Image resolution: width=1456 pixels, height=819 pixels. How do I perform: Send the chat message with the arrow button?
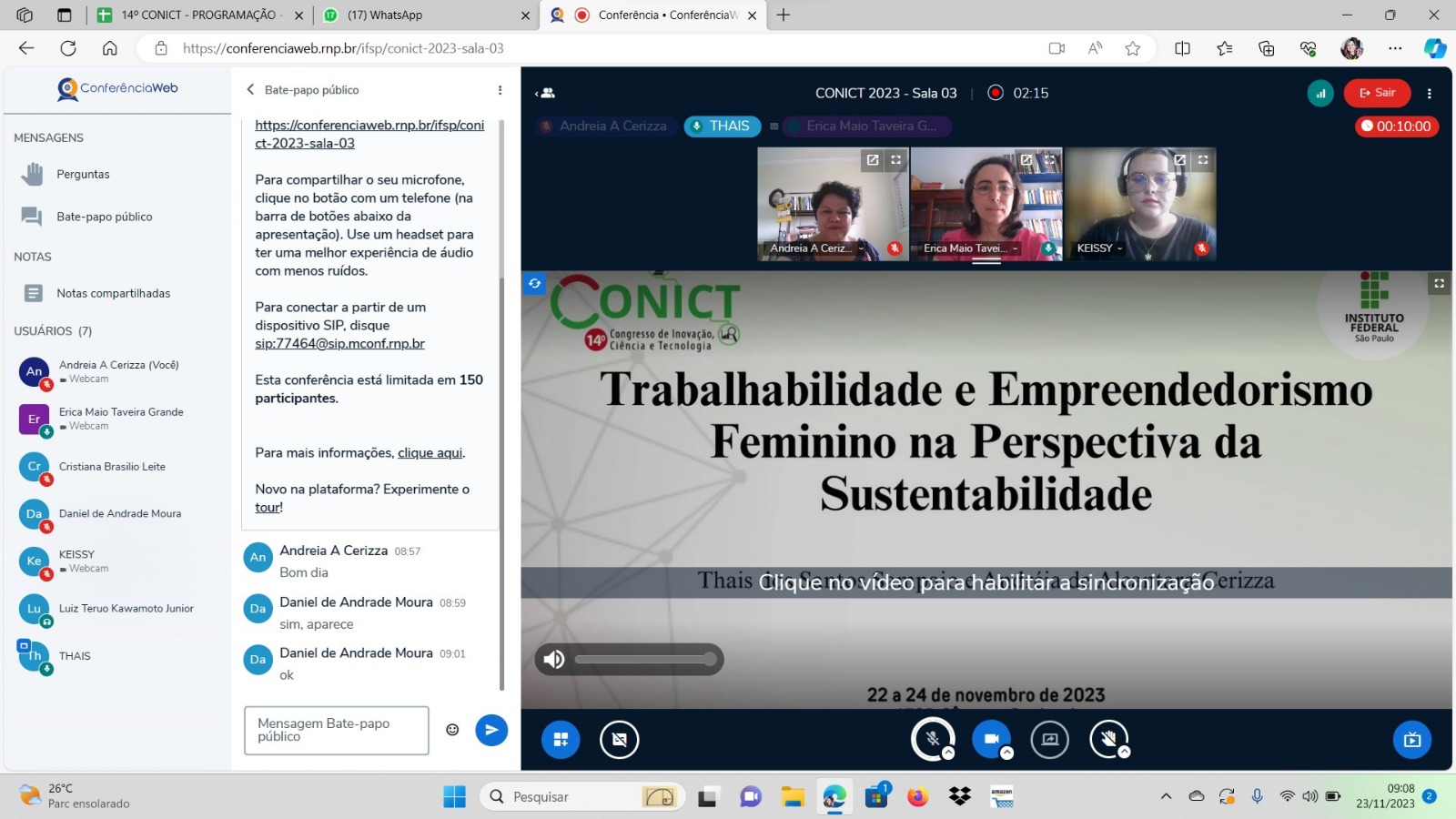coord(491,730)
